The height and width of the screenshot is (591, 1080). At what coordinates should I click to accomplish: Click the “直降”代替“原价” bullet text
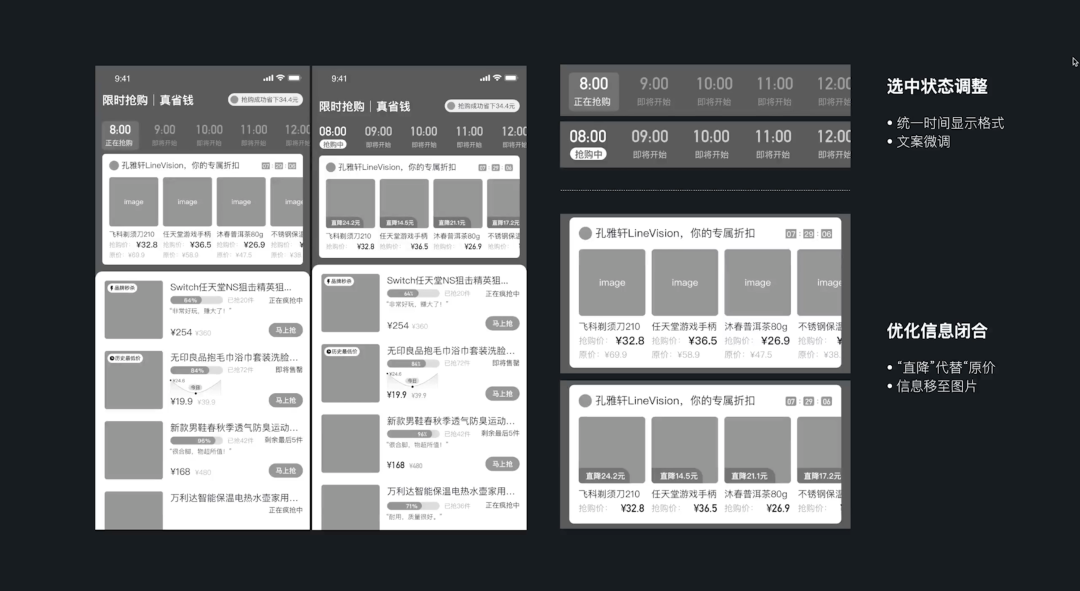tap(946, 368)
